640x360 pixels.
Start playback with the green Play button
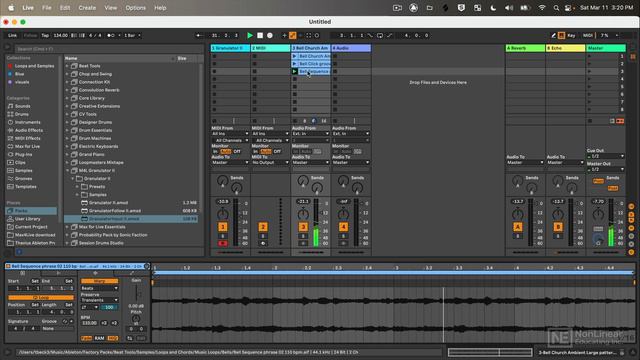[250, 36]
